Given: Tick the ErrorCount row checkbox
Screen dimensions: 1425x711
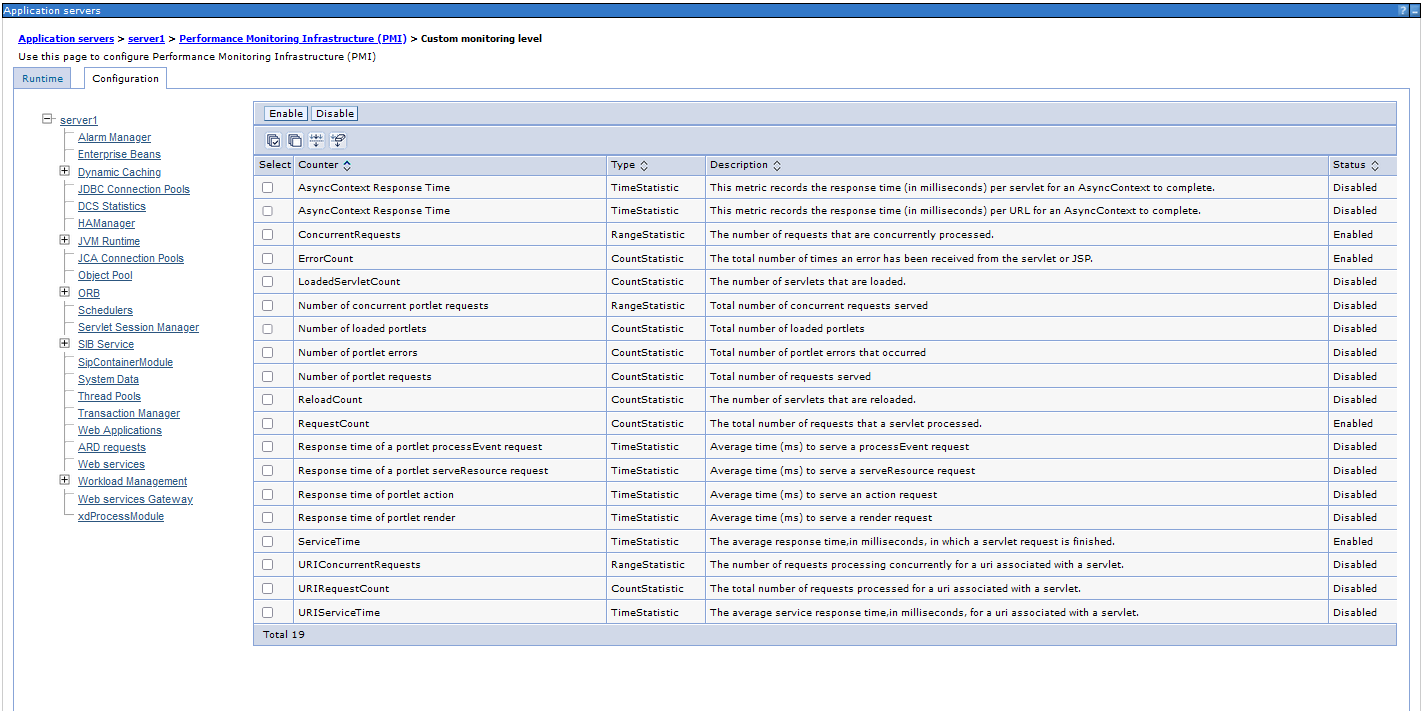Looking at the screenshot, I should pos(267,258).
